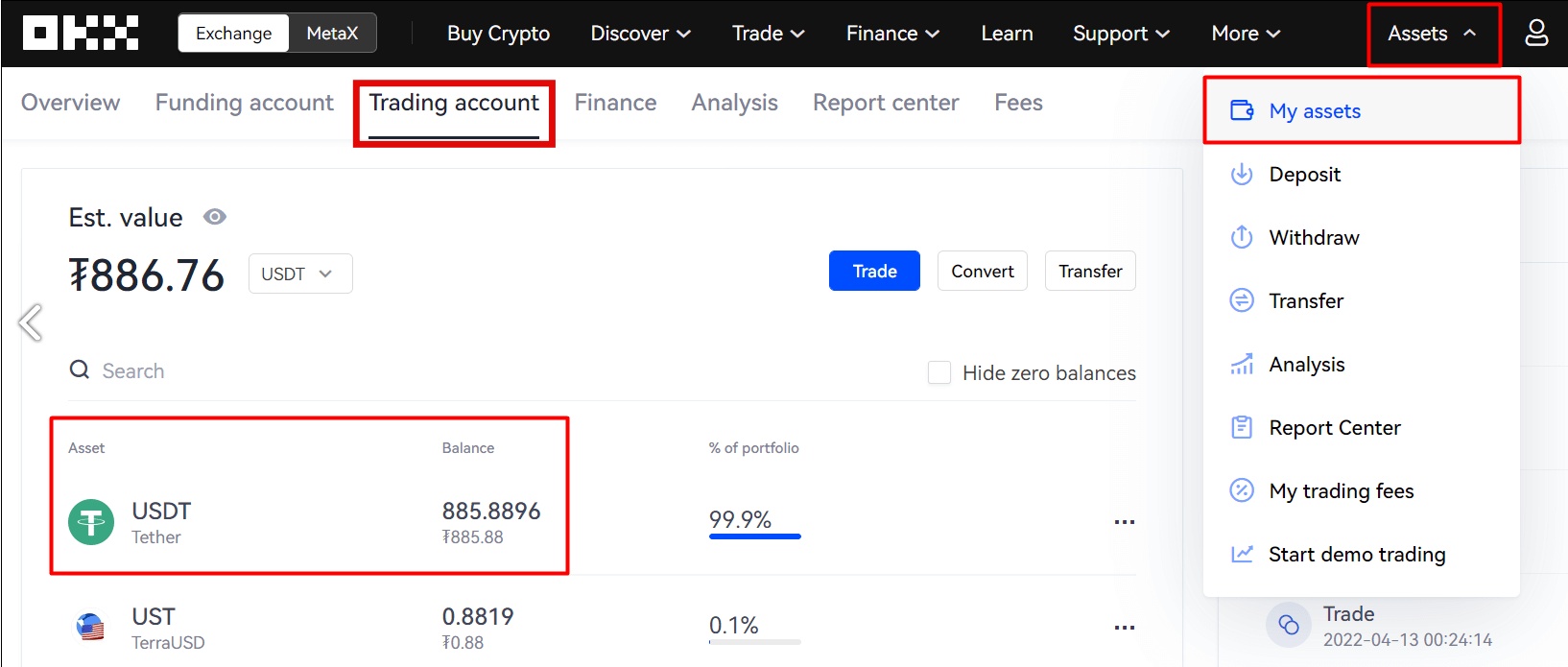Open the USDT currency dropdown
The width and height of the screenshot is (1568, 667).
[300, 274]
